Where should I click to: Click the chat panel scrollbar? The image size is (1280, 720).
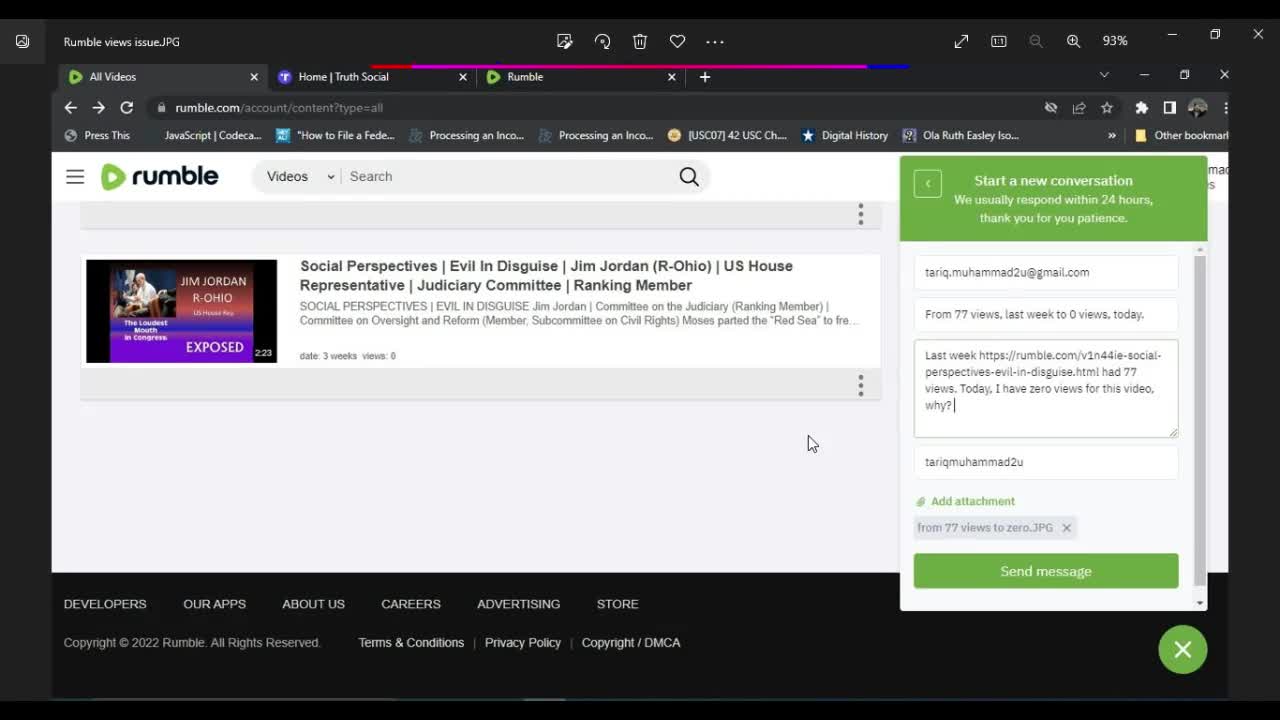[x=1200, y=420]
